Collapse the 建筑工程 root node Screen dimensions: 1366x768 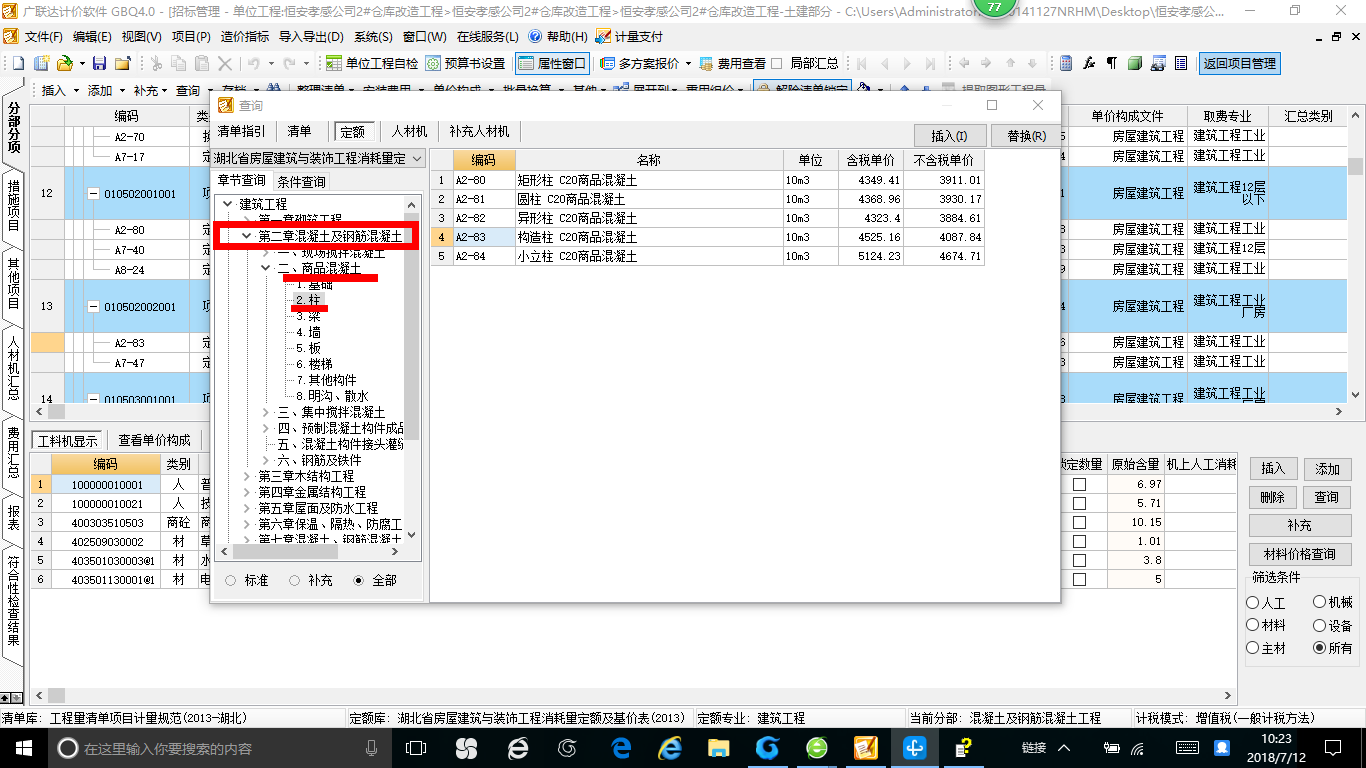tap(228, 204)
